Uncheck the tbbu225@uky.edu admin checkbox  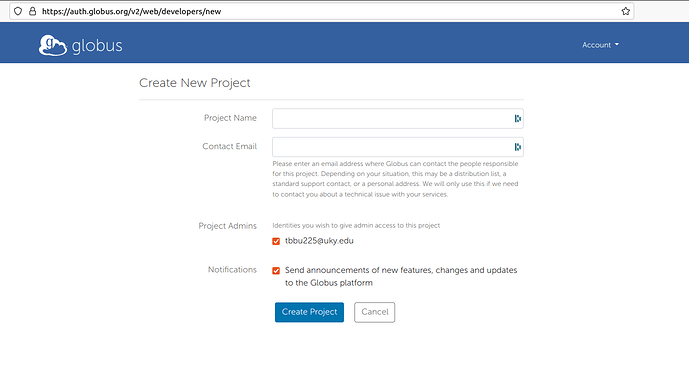tap(276, 241)
